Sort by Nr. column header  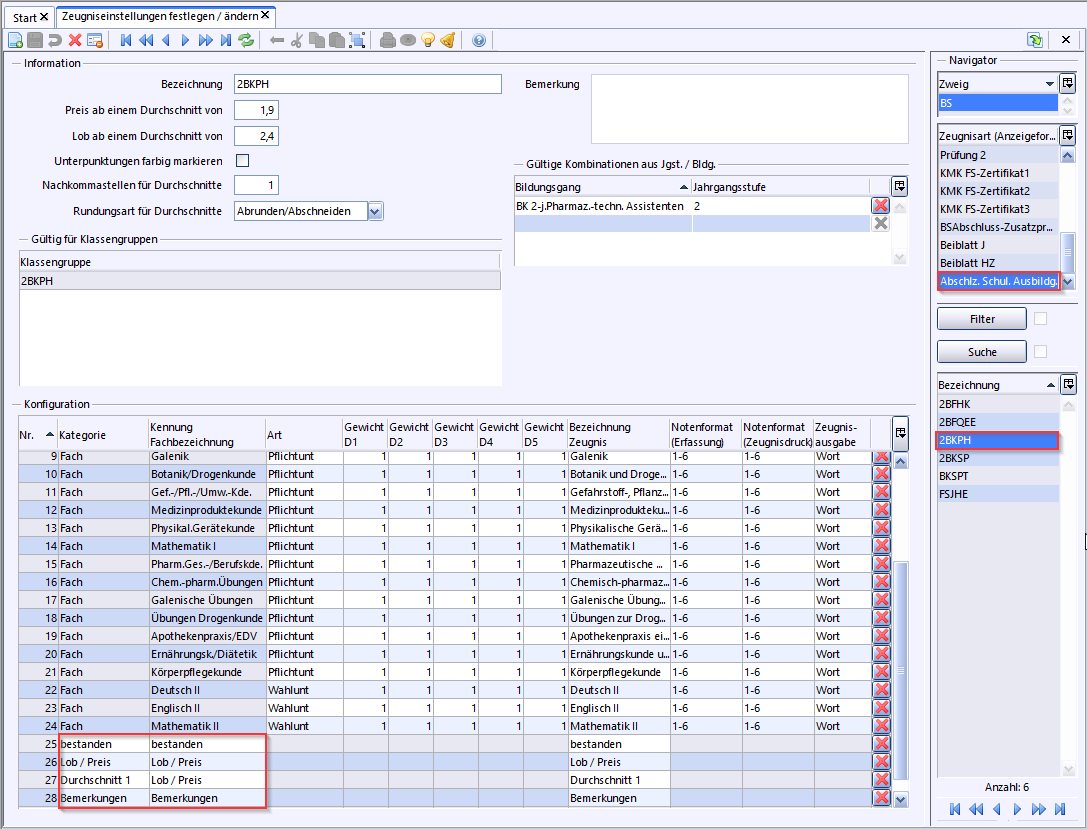click(x=37, y=435)
